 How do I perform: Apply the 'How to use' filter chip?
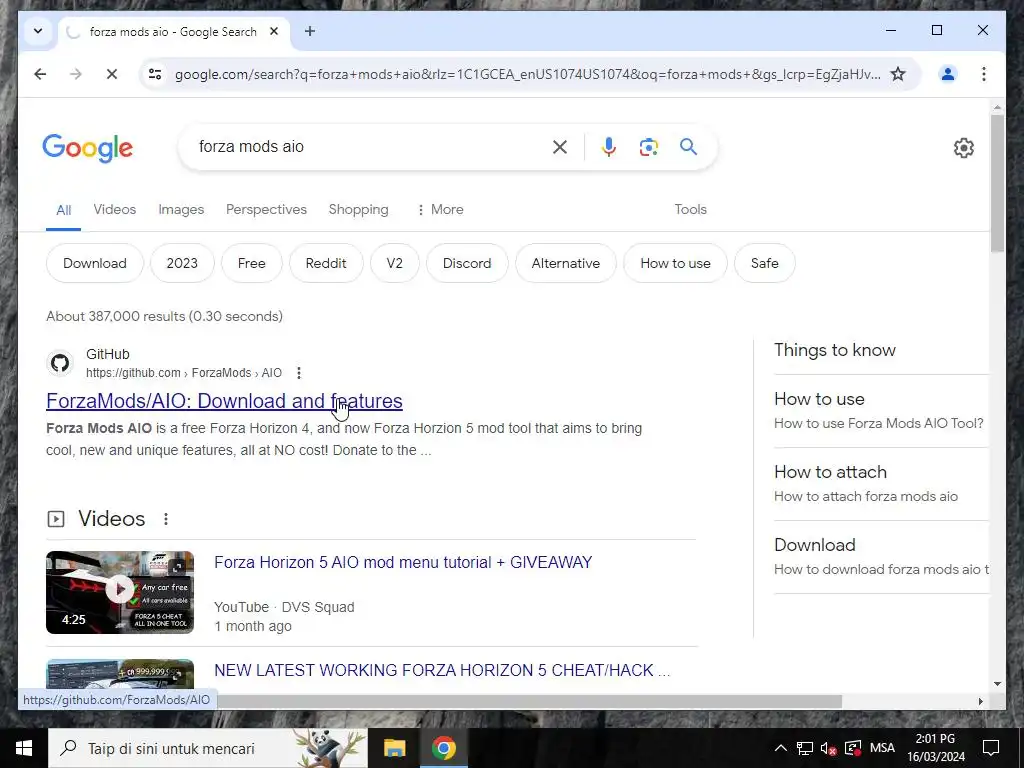coord(675,263)
